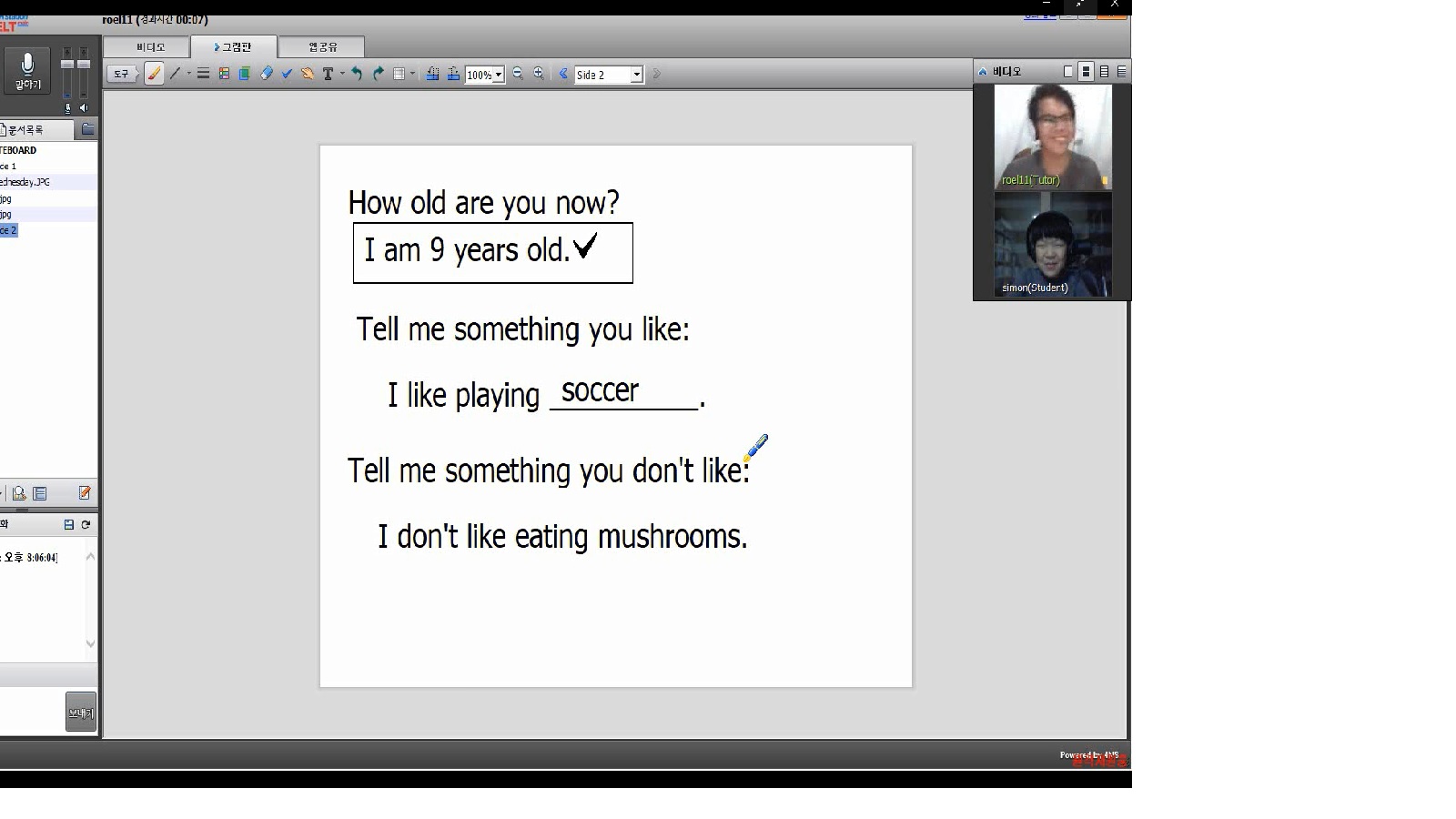Redo the whiteboard action
Image resolution: width=1456 pixels, height=819 pixels.
click(x=379, y=74)
